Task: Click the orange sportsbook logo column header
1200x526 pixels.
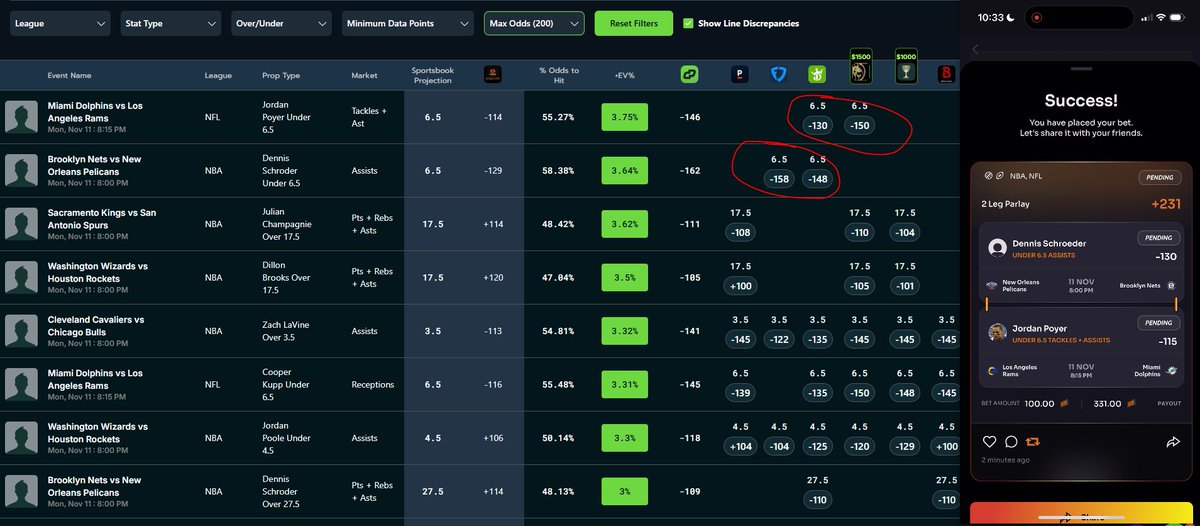Action: [492, 74]
